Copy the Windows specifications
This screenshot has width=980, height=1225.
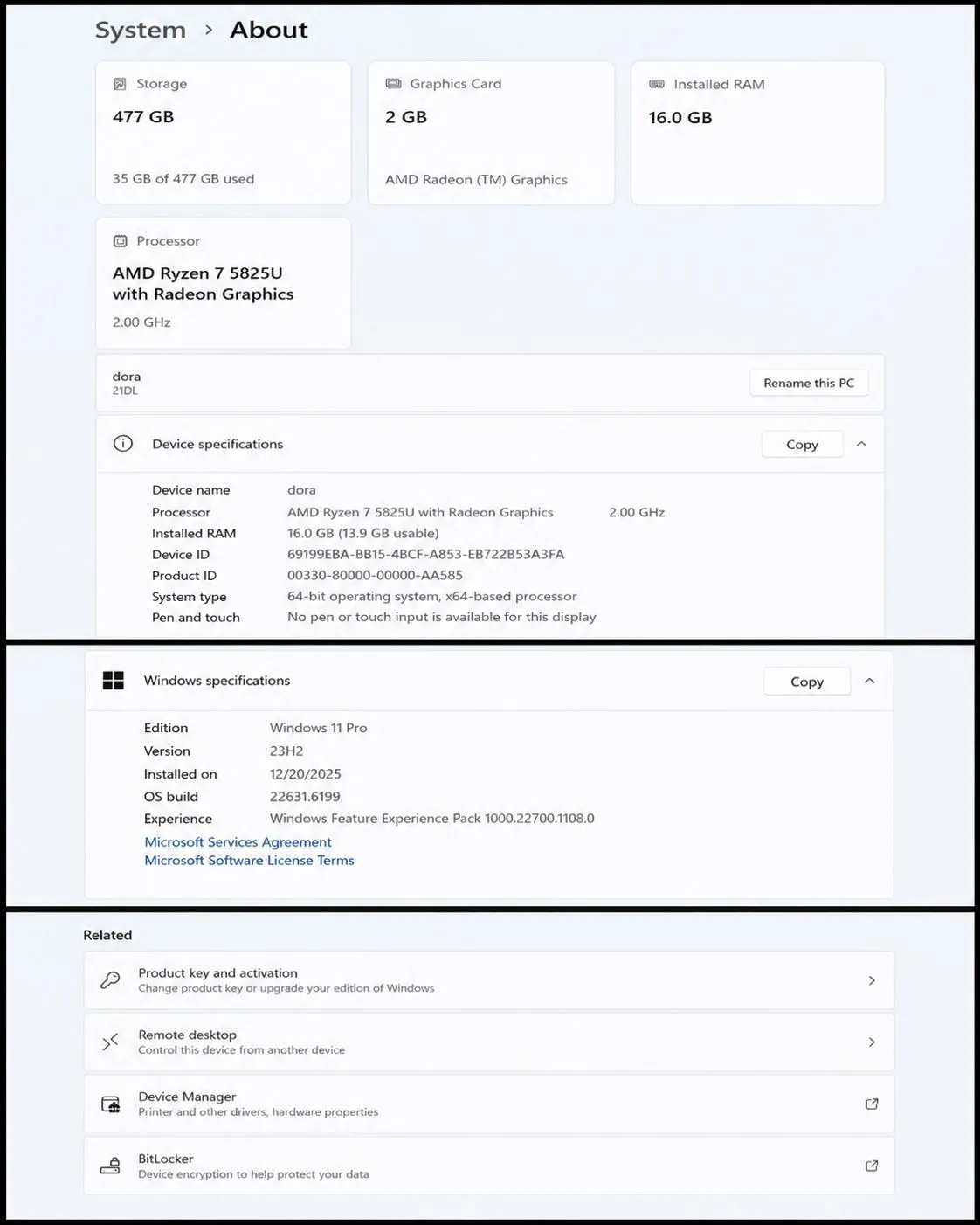[x=807, y=682]
